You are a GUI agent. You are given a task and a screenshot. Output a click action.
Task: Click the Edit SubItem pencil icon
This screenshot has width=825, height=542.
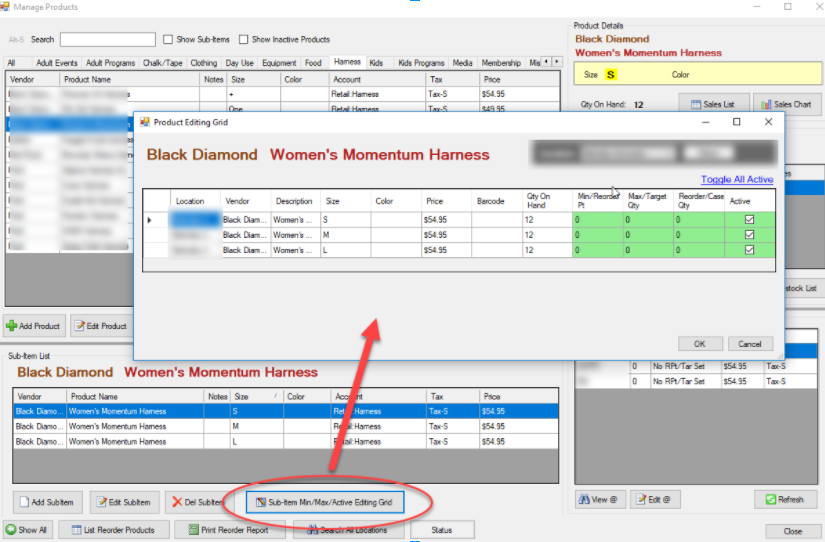pyautogui.click(x=102, y=502)
